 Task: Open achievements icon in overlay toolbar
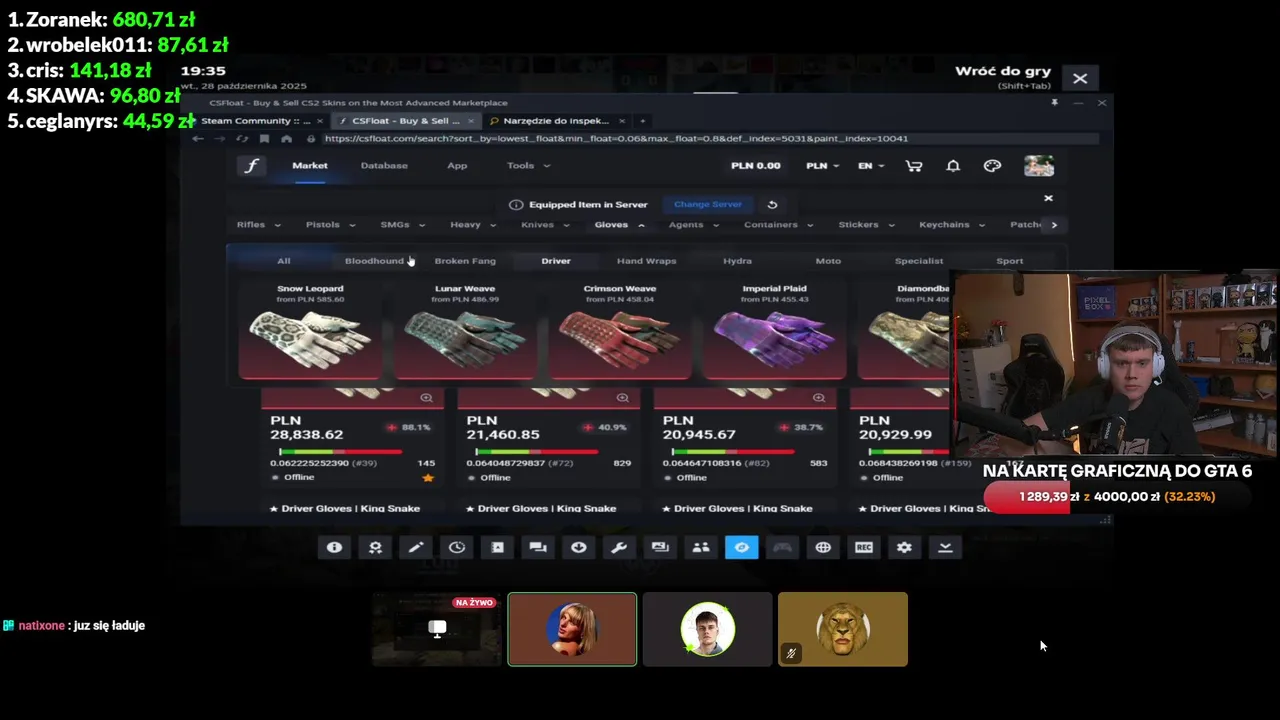[x=375, y=547]
